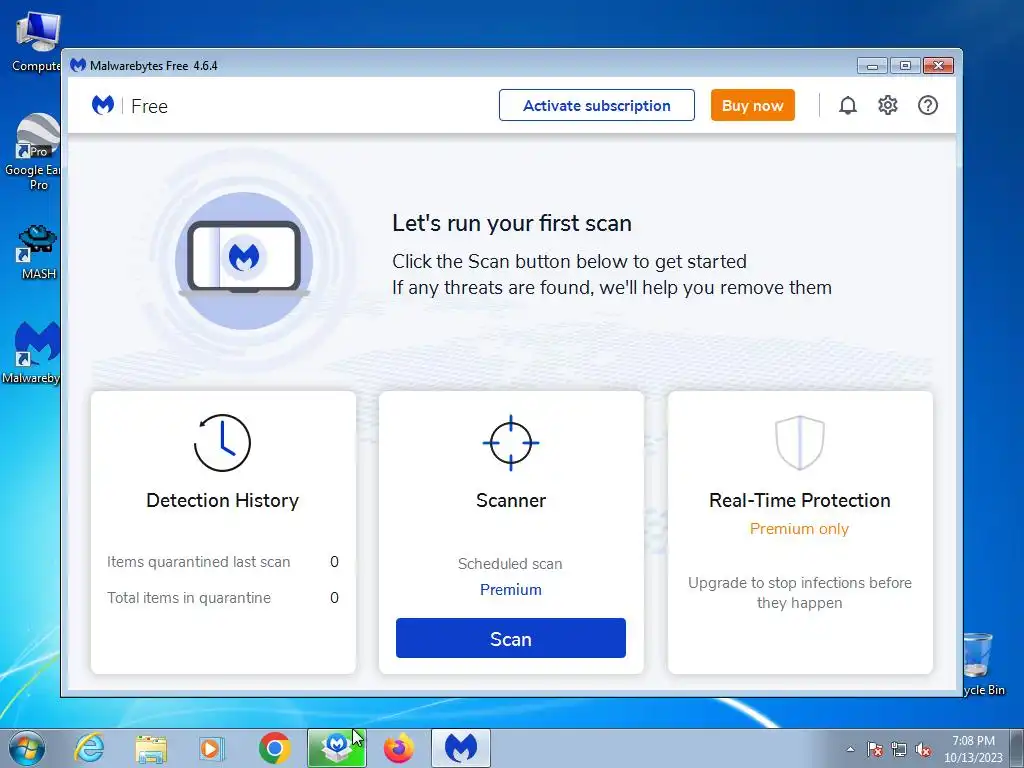The height and width of the screenshot is (768, 1024).
Task: Open the Detection History card title
Action: point(222,500)
